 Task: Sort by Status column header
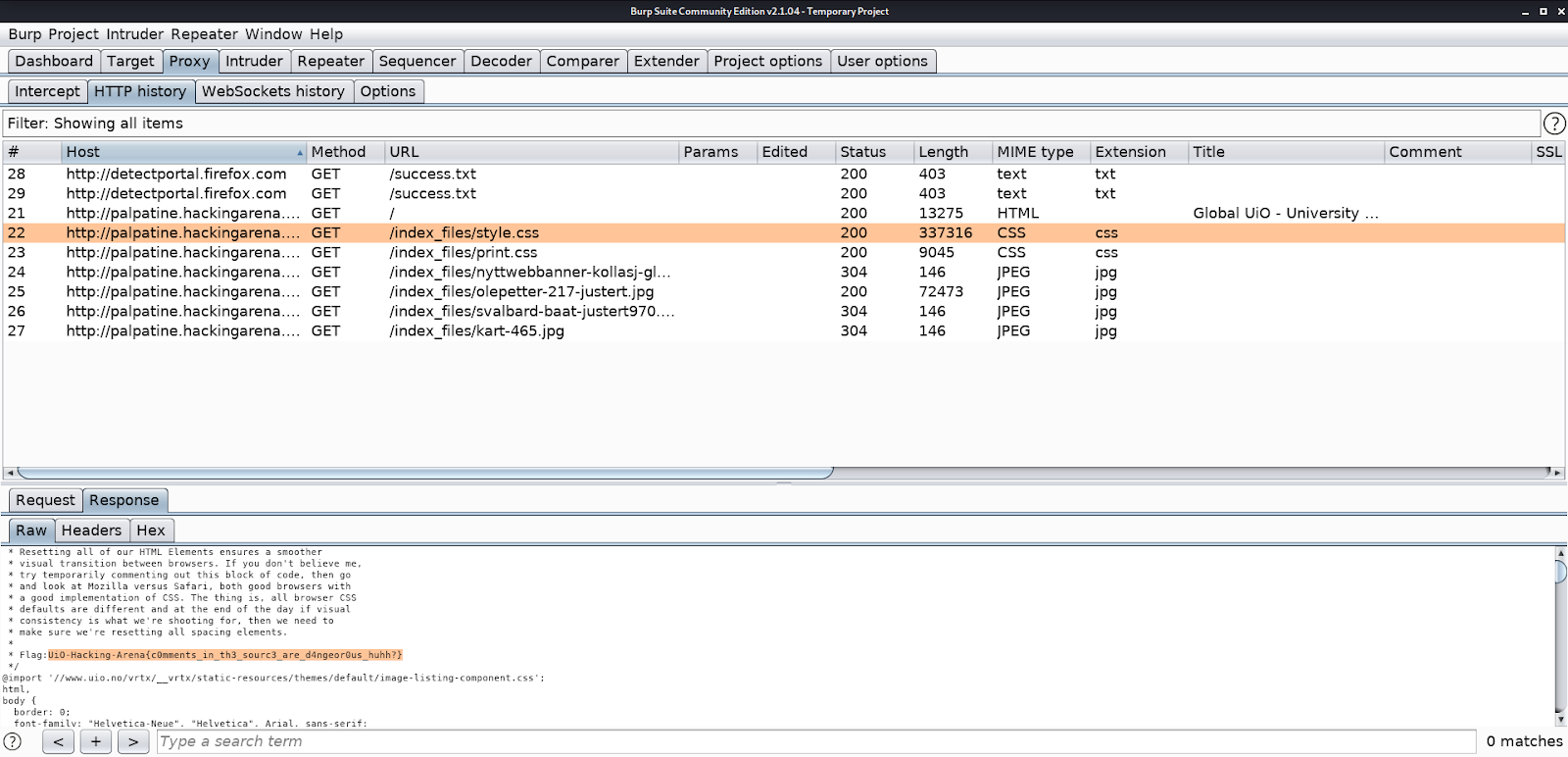(x=875, y=152)
